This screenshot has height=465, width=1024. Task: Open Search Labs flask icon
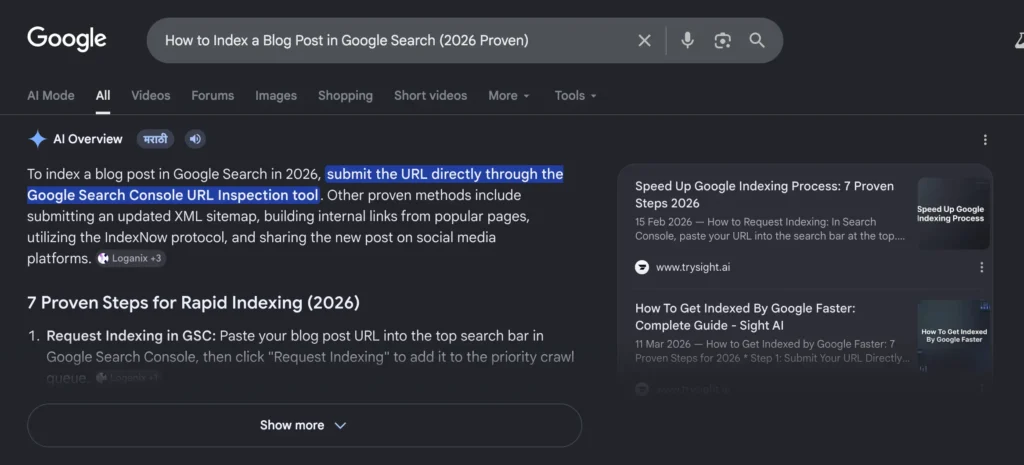pyautogui.click(x=1019, y=40)
